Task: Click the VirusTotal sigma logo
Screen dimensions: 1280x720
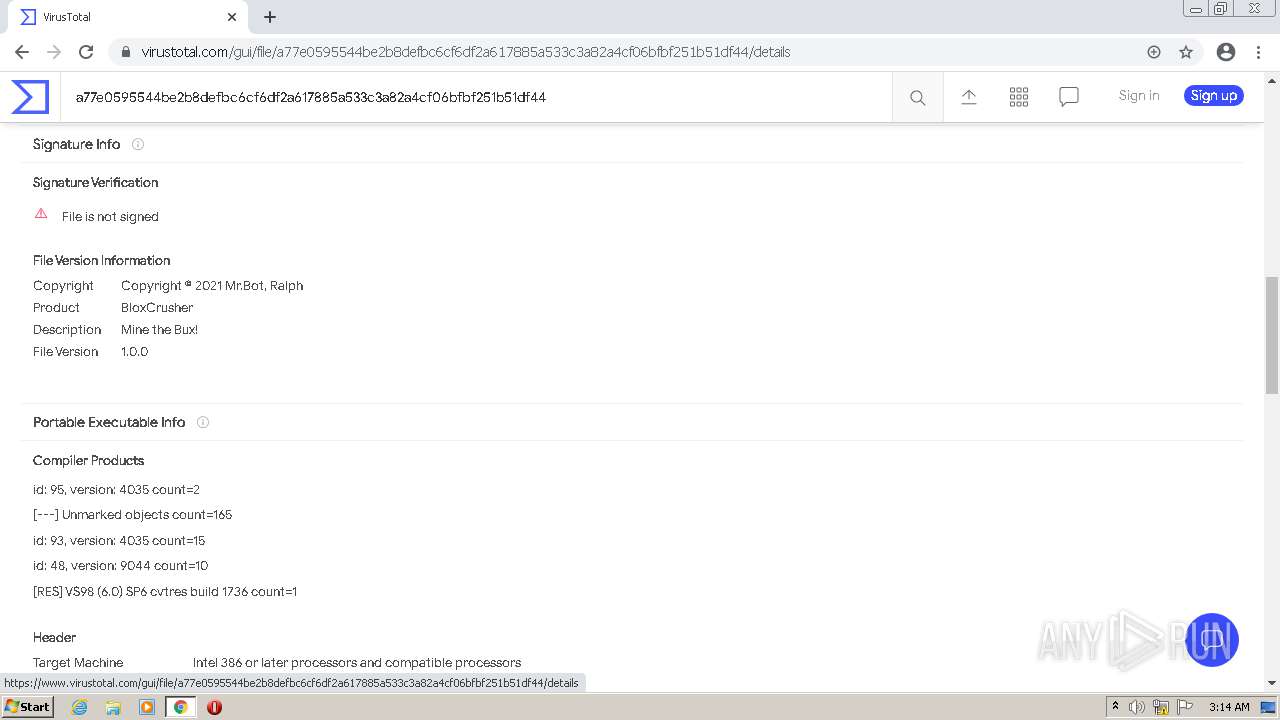Action: click(30, 97)
